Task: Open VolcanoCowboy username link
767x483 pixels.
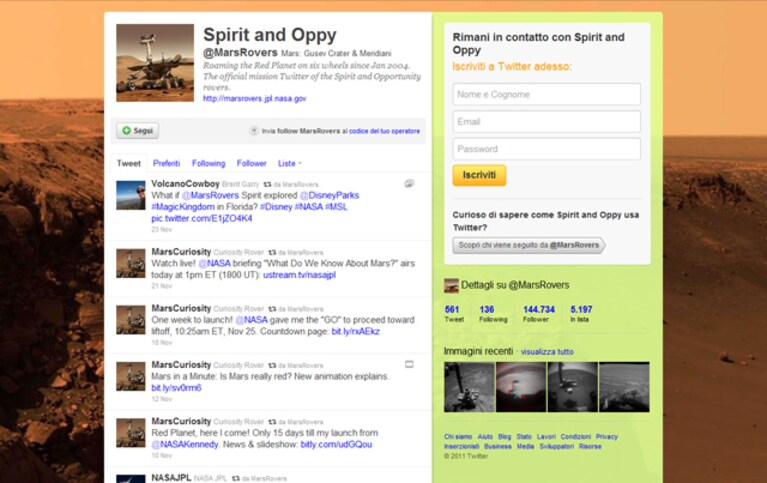Action: click(x=185, y=184)
